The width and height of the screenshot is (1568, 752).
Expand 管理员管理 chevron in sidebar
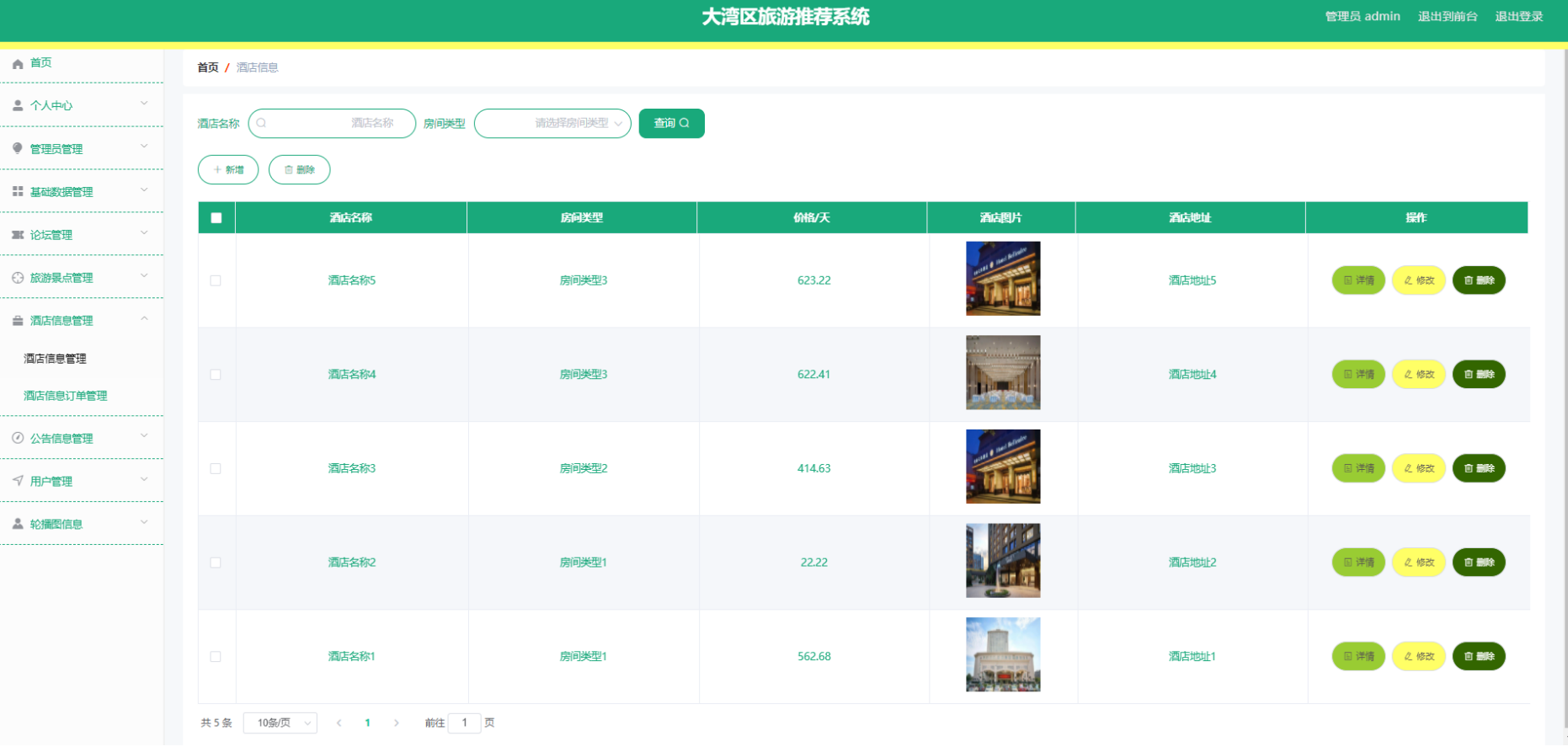pos(144,147)
